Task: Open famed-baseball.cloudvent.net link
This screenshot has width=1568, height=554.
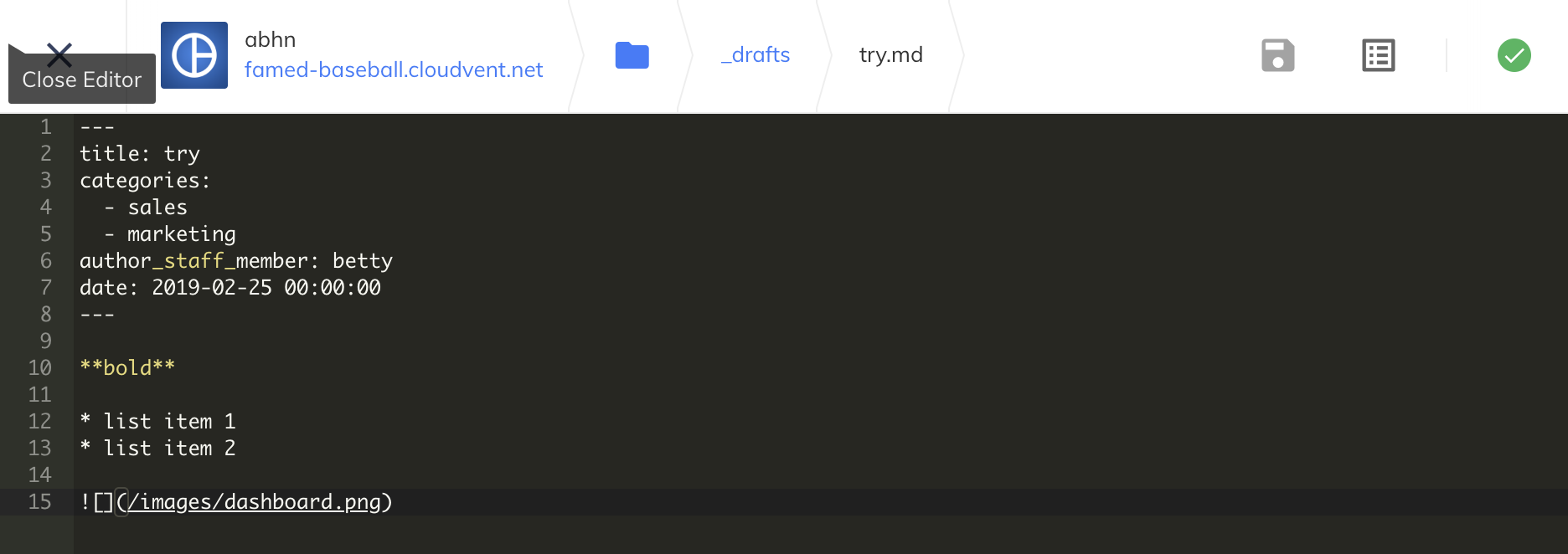Action: (394, 69)
